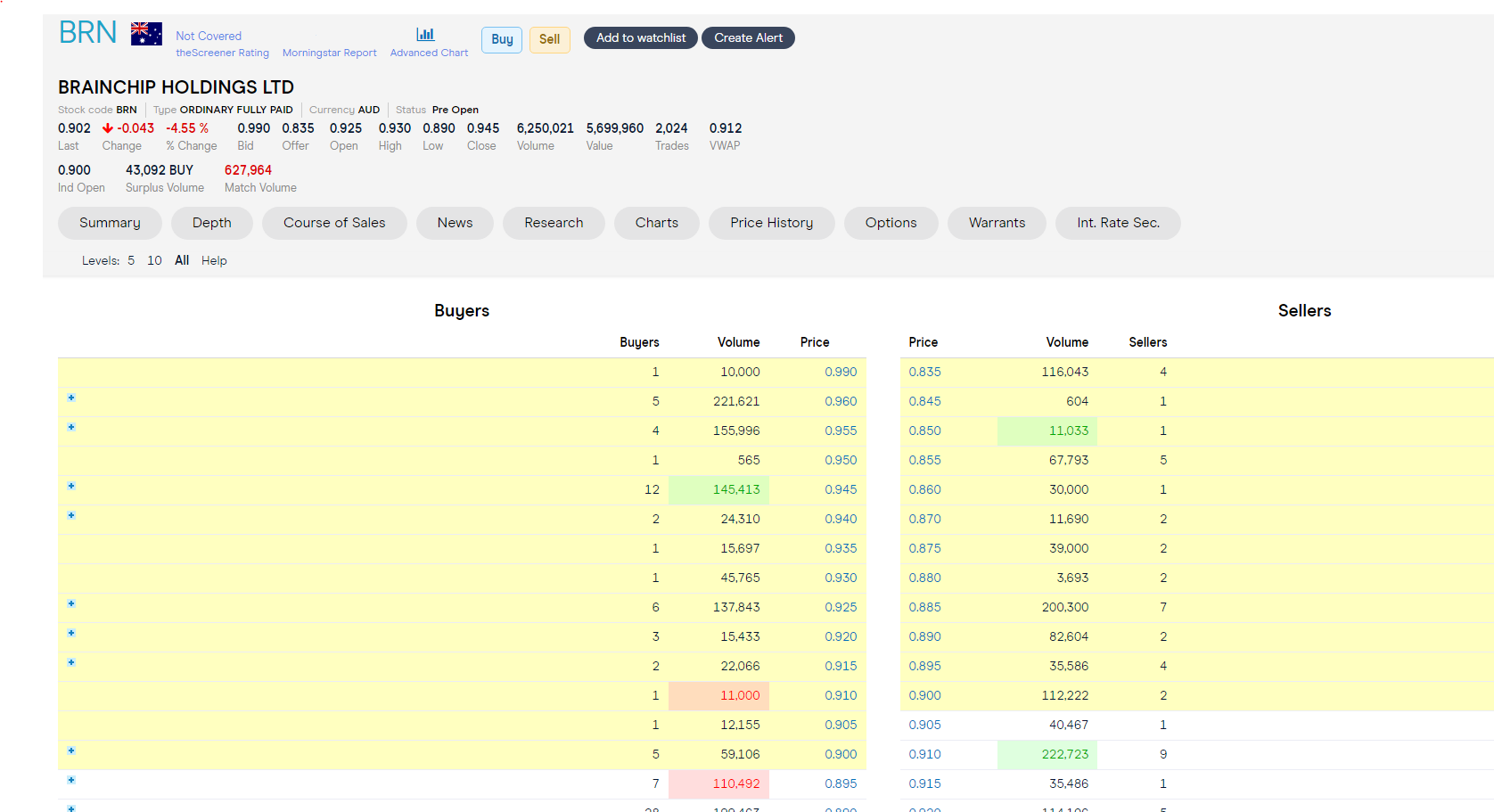Viewport: 1494px width, 812px height.
Task: Click the Australian flag icon
Action: (146, 34)
